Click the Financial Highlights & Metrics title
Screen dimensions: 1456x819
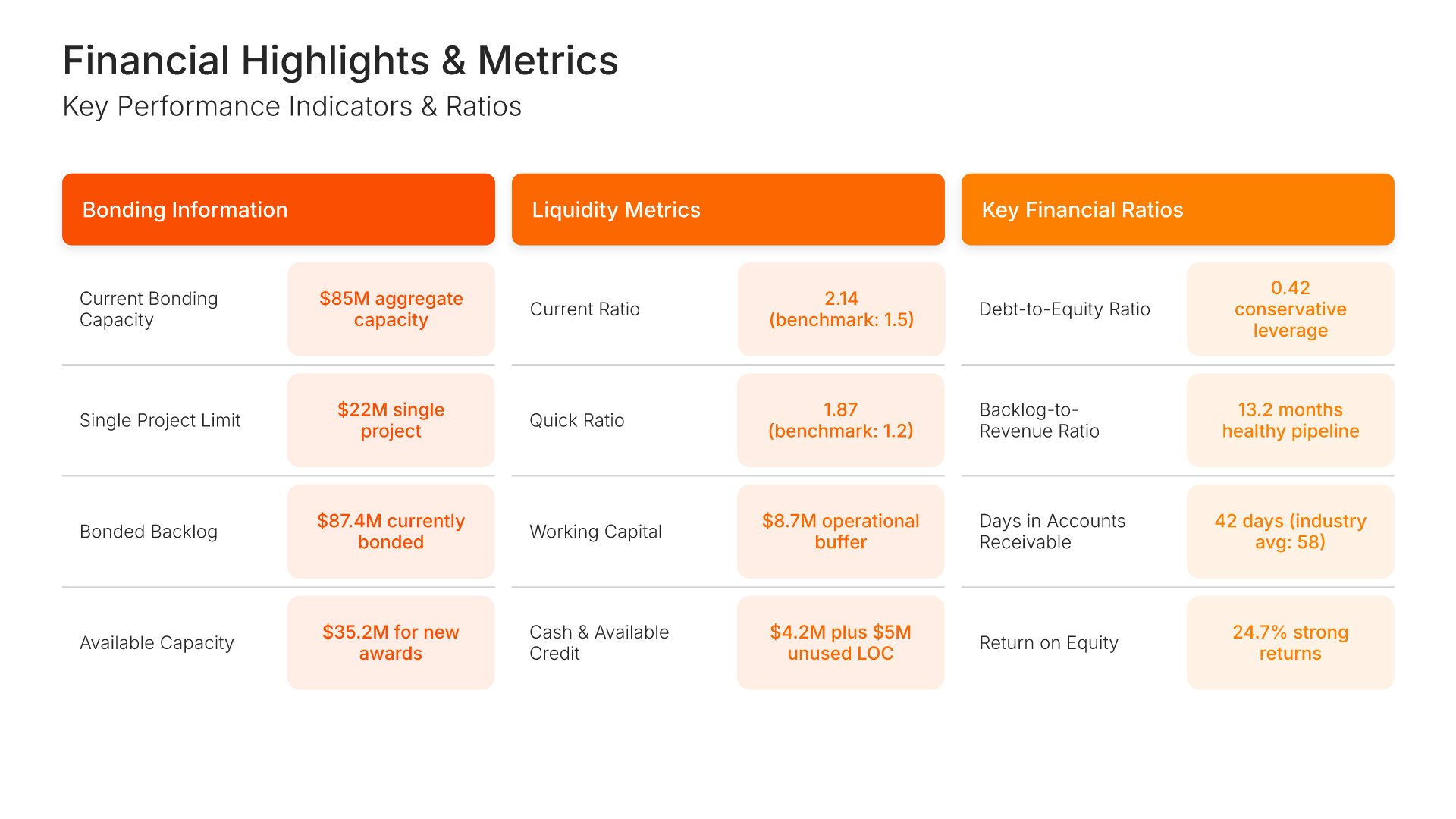point(340,61)
